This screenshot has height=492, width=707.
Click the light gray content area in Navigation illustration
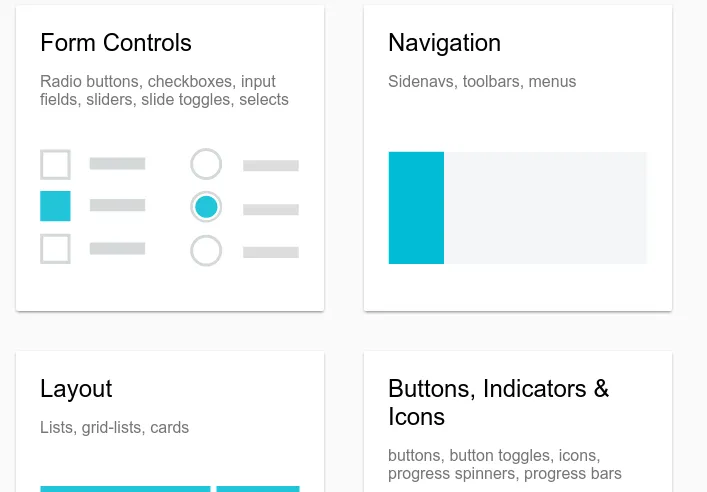pos(546,208)
